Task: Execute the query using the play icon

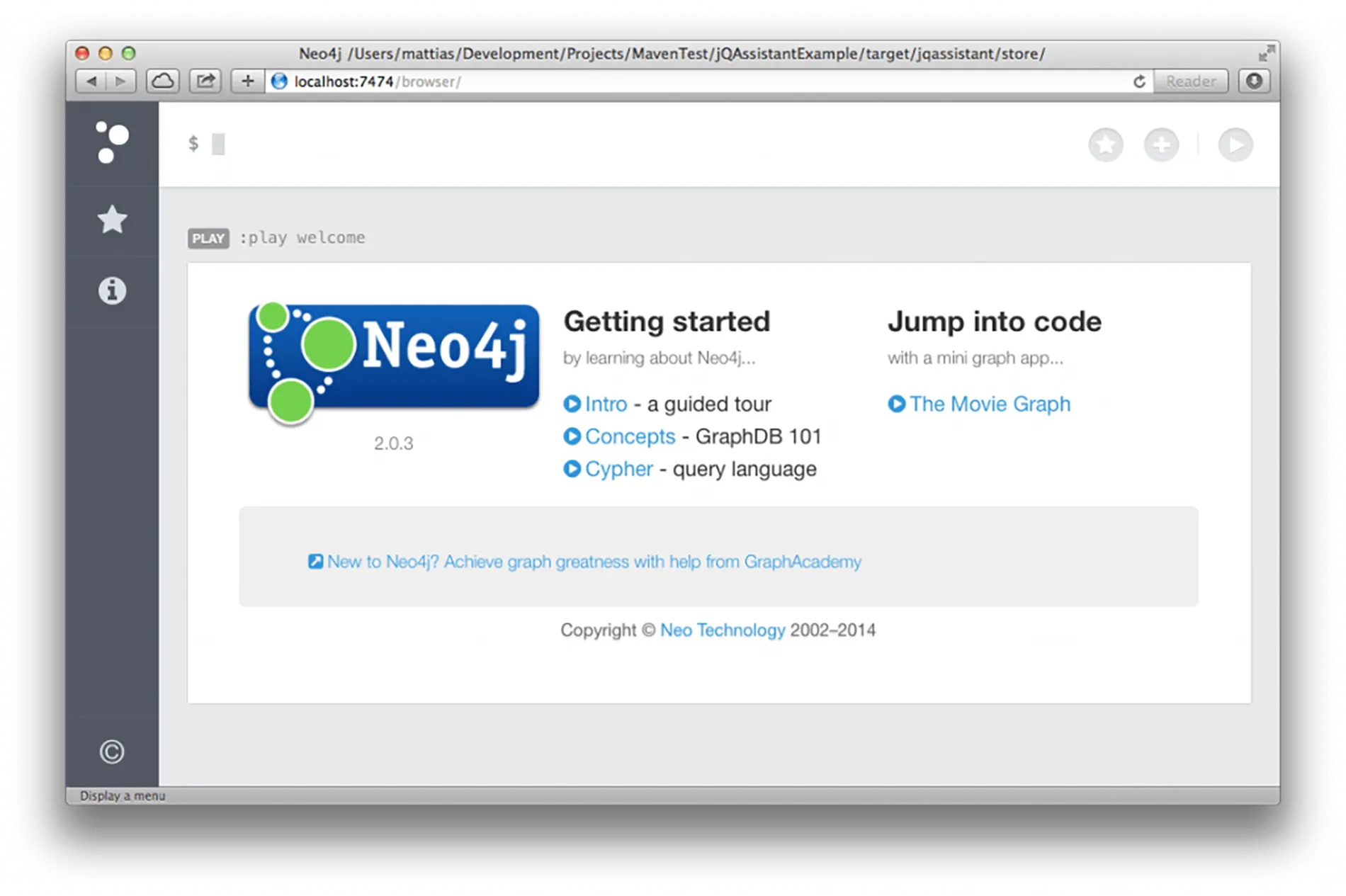Action: pyautogui.click(x=1235, y=144)
